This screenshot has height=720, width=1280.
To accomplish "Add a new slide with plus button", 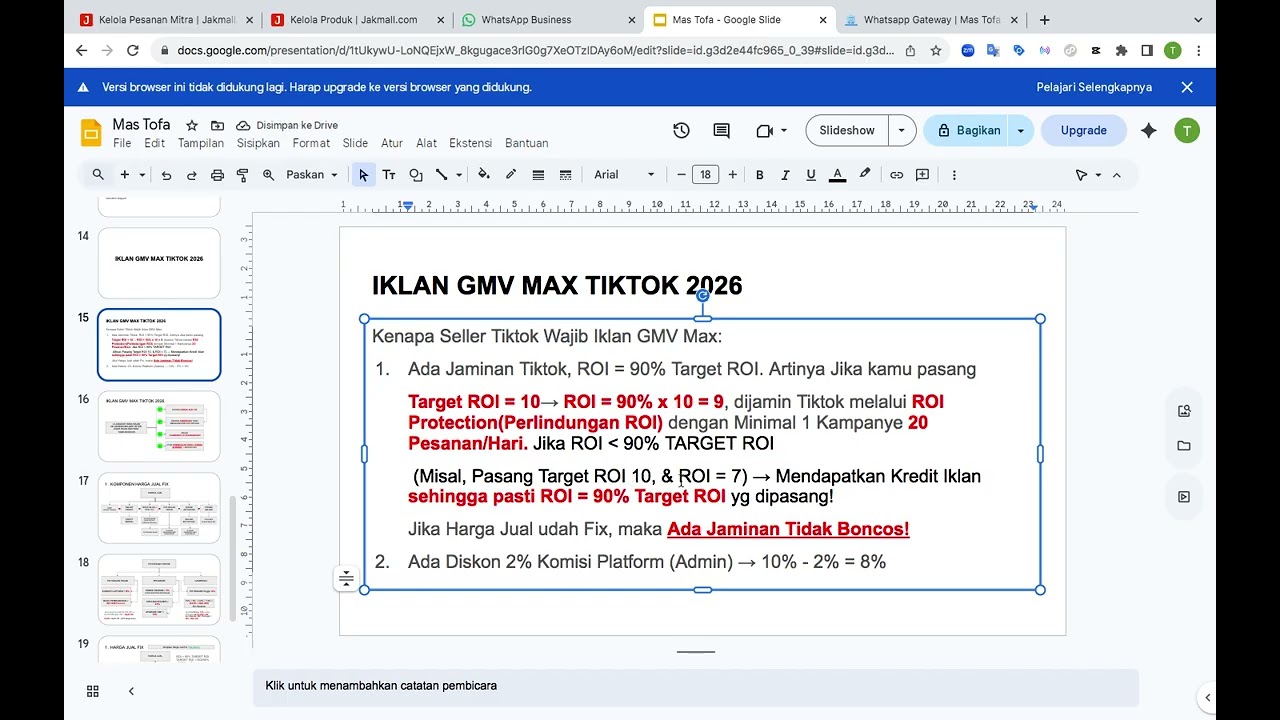I will point(125,175).
